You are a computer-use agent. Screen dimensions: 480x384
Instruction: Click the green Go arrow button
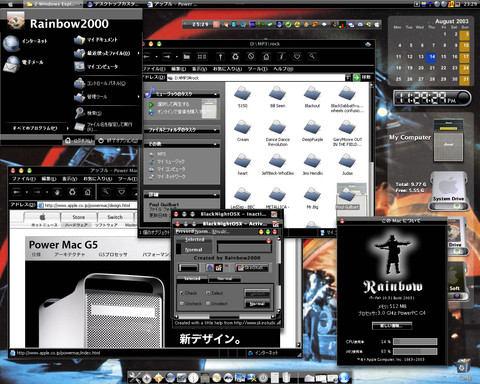[x=356, y=78]
